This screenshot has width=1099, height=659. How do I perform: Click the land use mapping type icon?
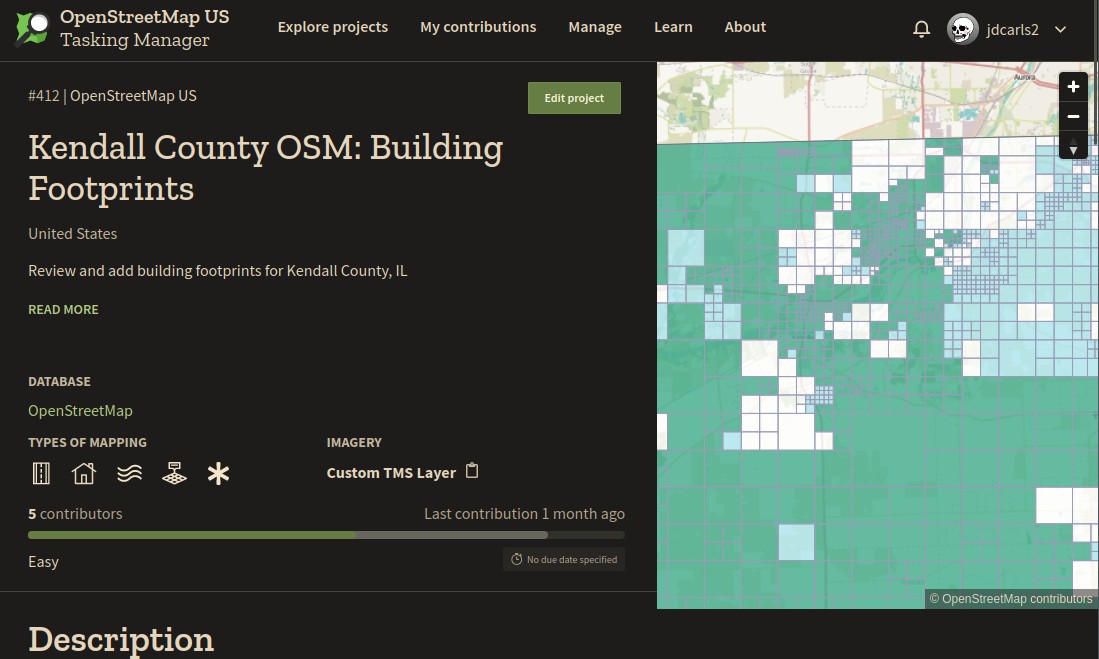click(x=174, y=473)
